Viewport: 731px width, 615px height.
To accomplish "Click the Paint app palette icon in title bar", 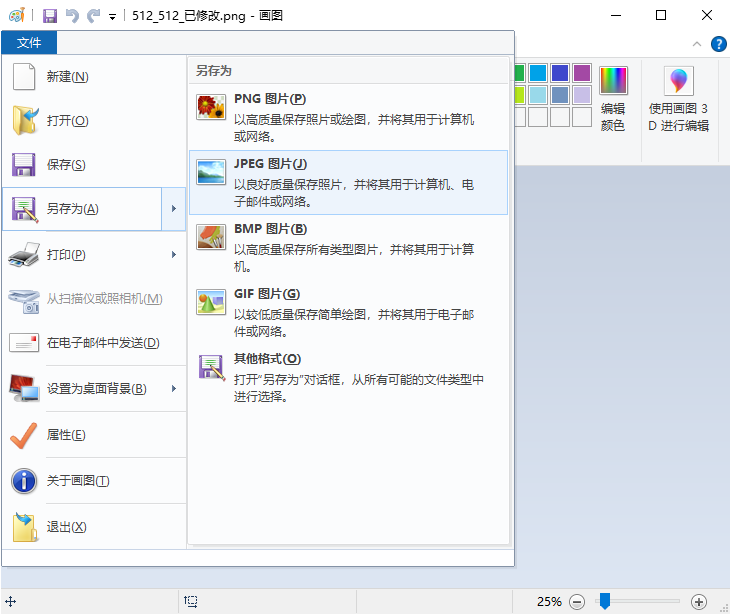I will [17, 15].
